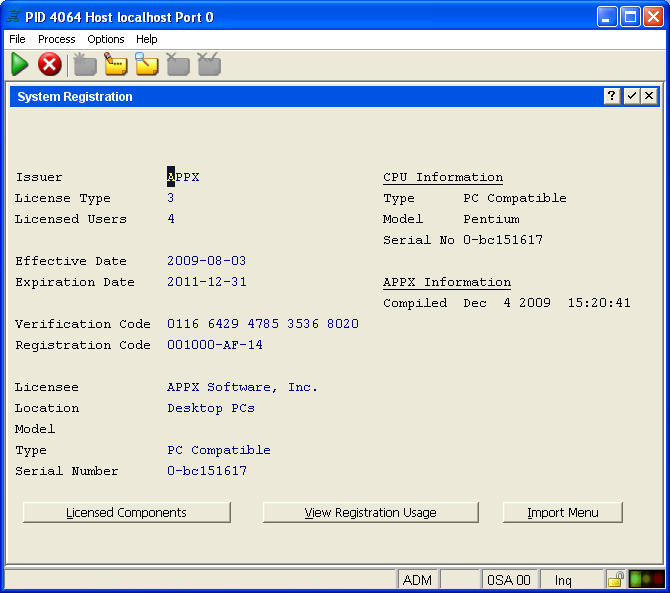Click the green run arrow icon

tap(20, 65)
